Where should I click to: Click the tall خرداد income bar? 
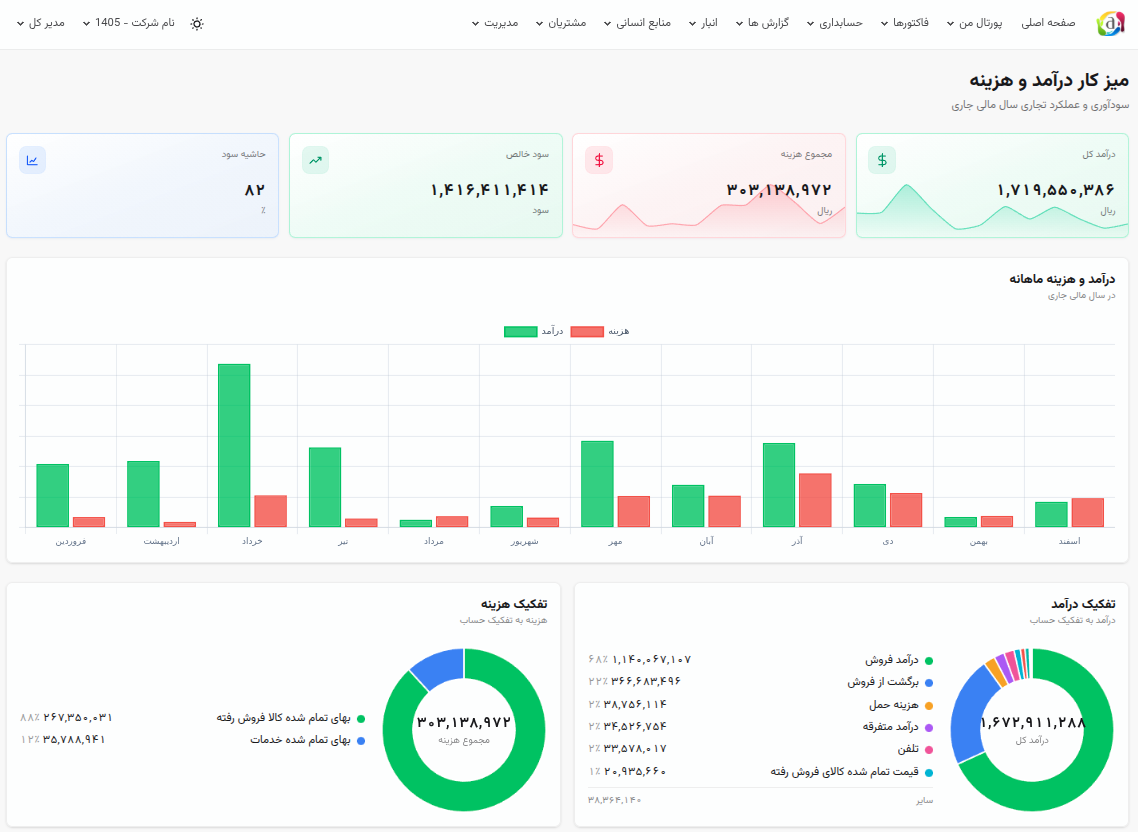(234, 445)
